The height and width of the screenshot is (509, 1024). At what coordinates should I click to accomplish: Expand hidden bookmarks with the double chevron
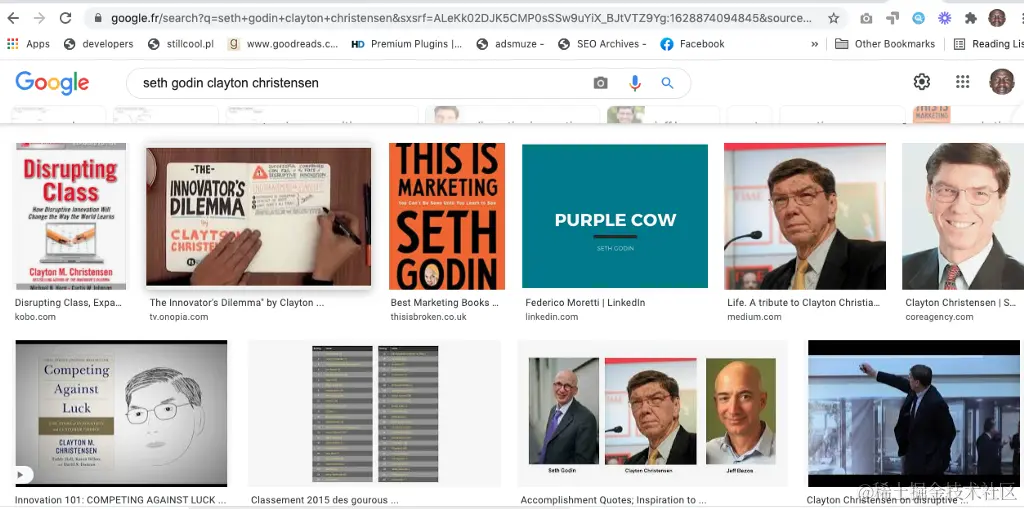814,44
